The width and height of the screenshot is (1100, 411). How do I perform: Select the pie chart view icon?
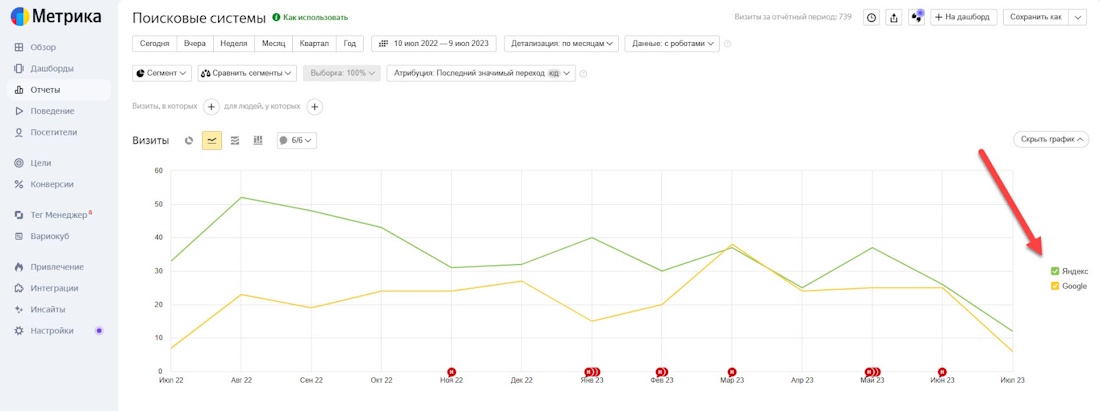[x=189, y=141]
